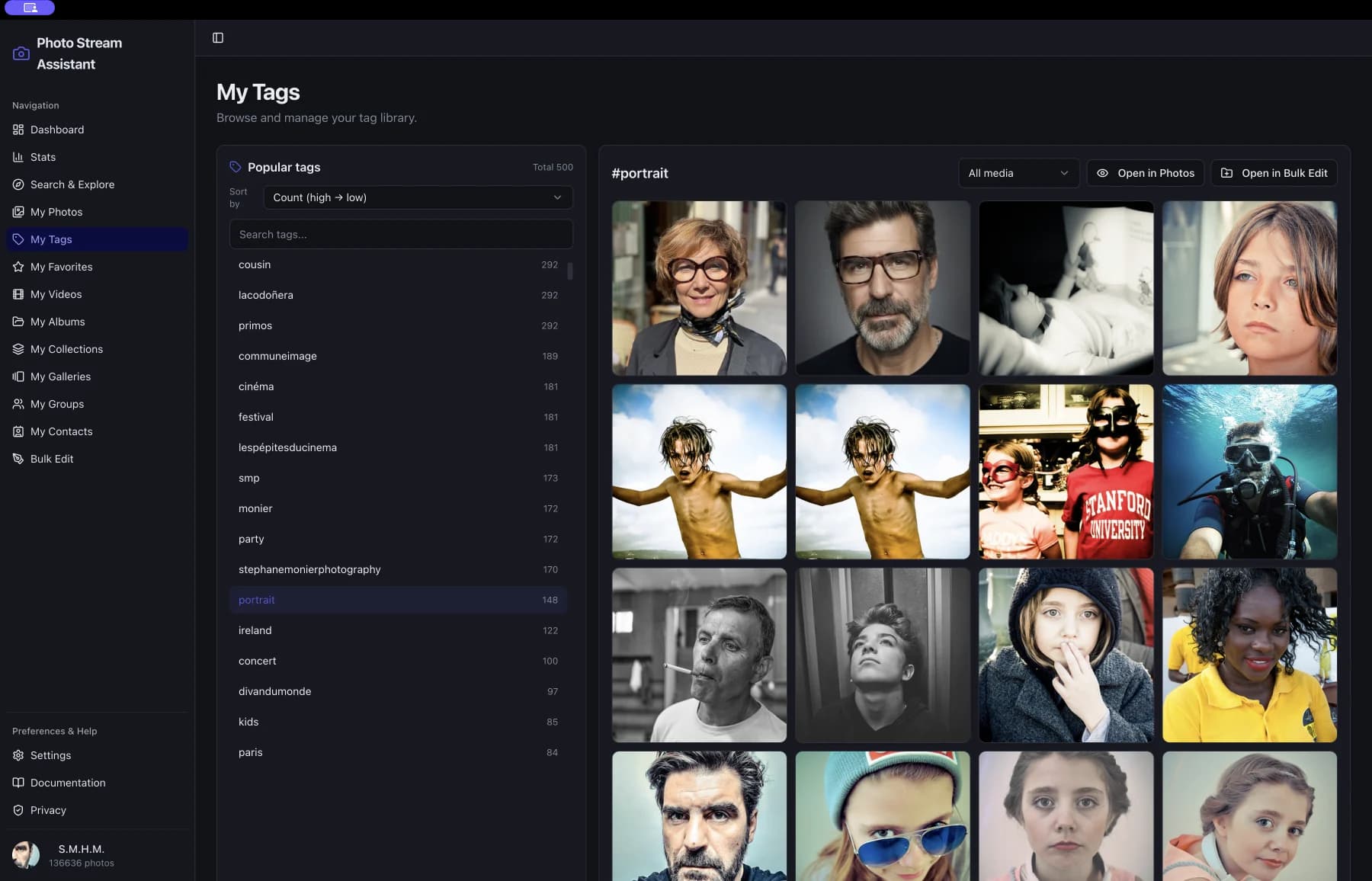Viewport: 1372px width, 881px height.
Task: Click the My Favorites star icon
Action: [18, 267]
